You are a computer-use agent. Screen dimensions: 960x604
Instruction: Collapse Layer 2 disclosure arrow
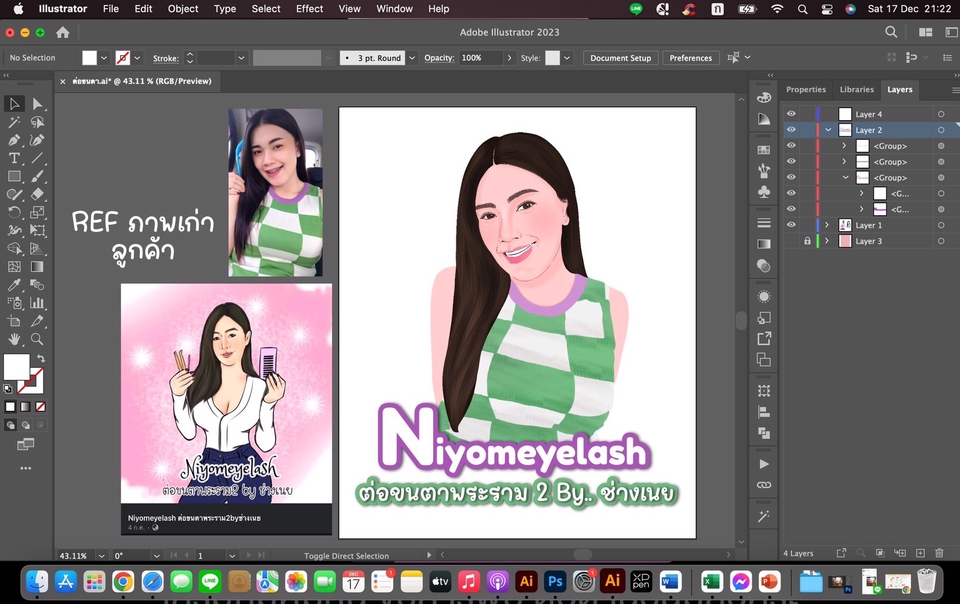[828, 130]
